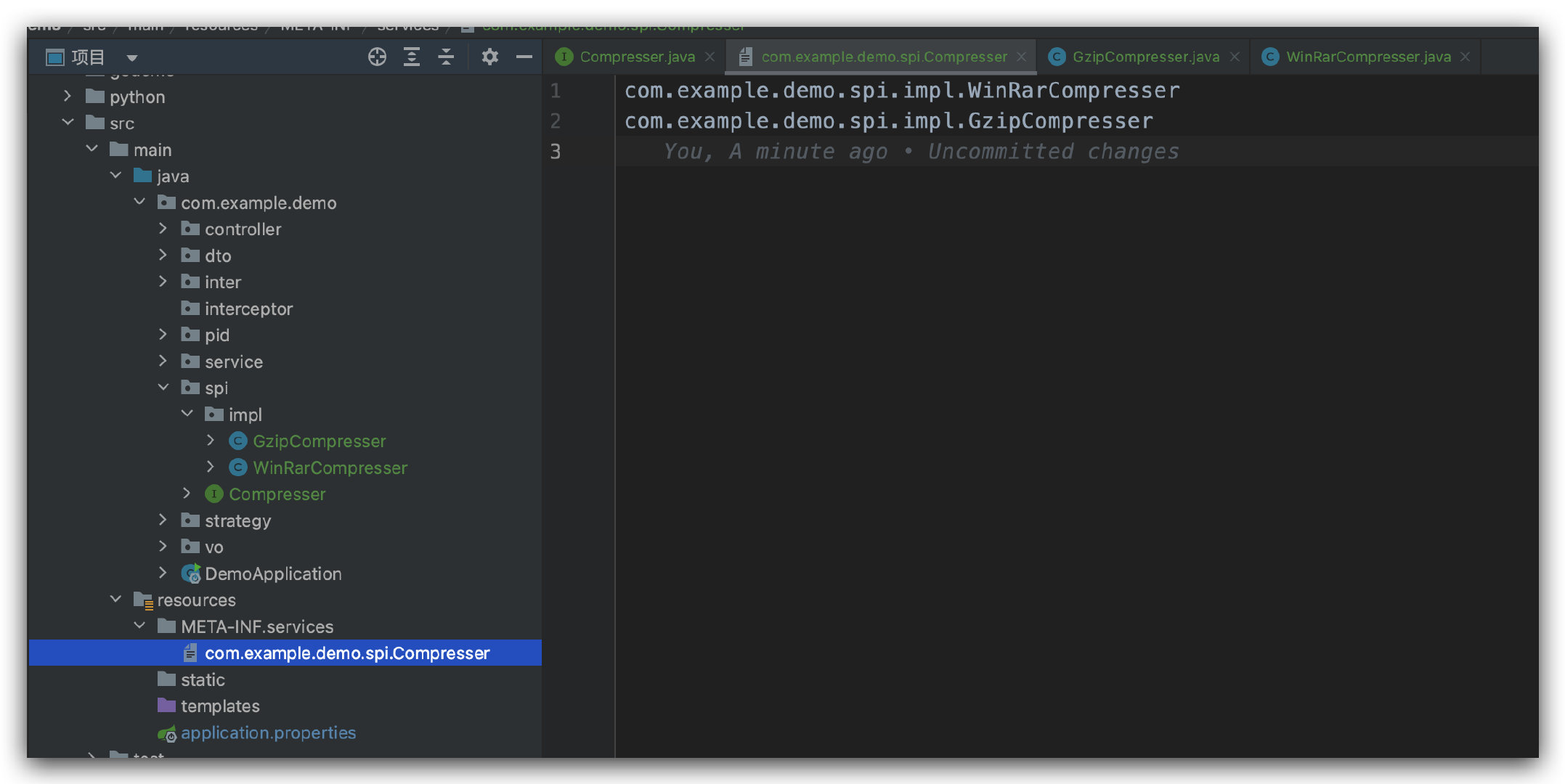The height and width of the screenshot is (784, 1565).
Task: Close the com.example.demo.spi.Compresser tab
Action: pos(1022,57)
